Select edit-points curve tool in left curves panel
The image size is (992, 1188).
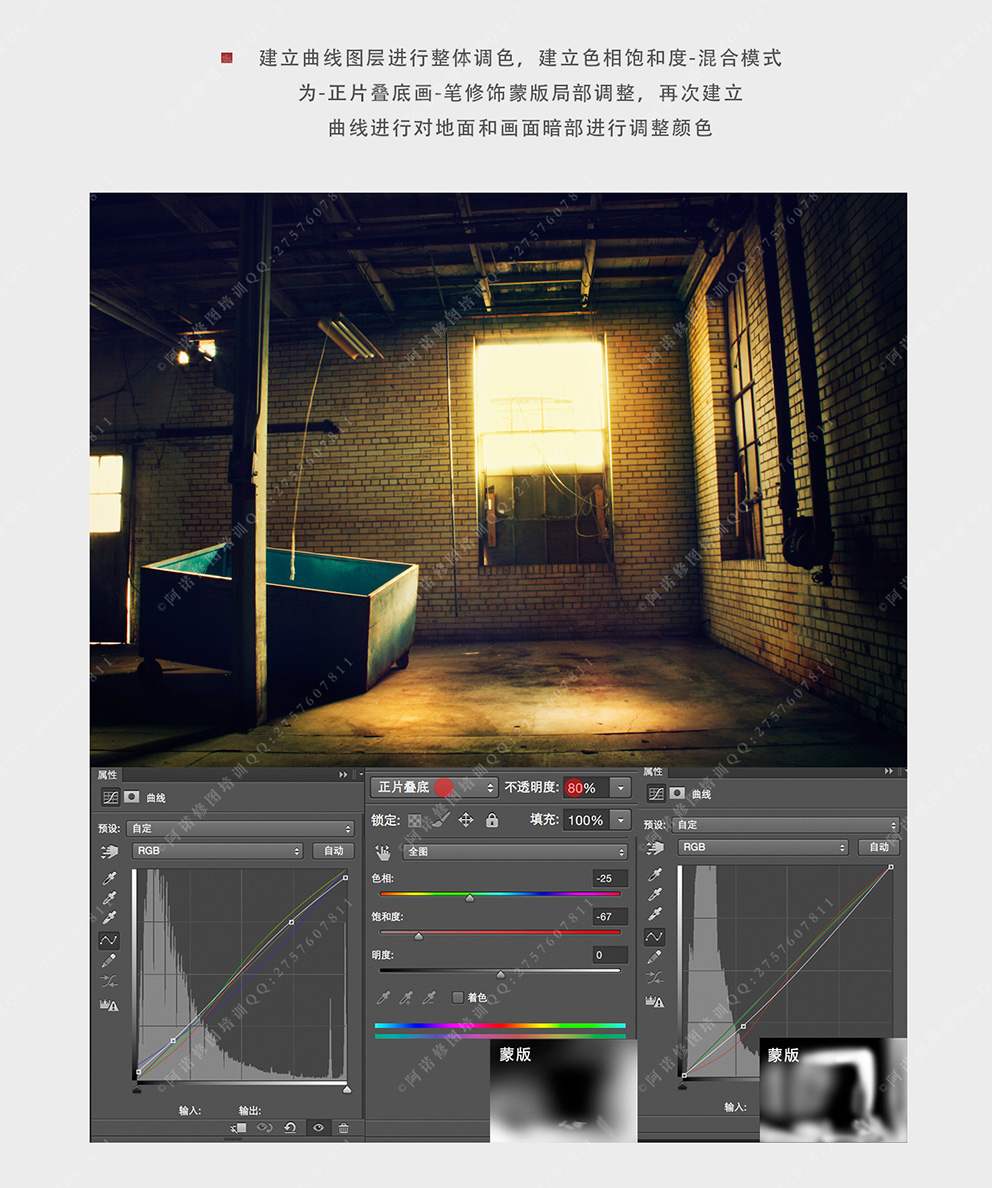[108, 939]
